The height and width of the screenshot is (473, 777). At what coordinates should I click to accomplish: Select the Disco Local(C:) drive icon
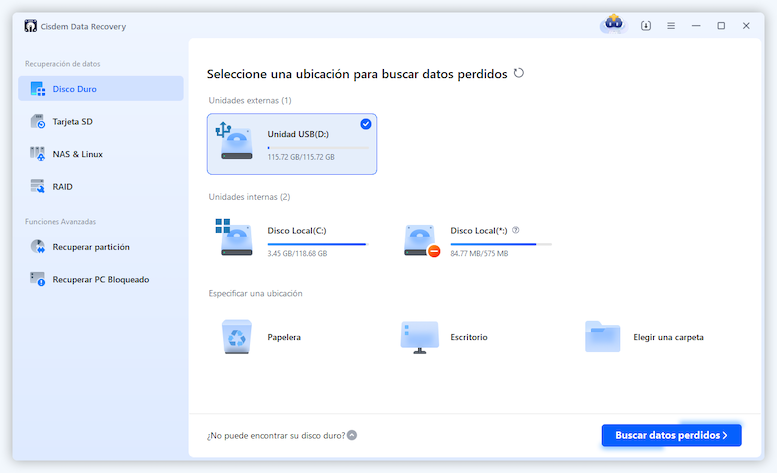pyautogui.click(x=236, y=241)
